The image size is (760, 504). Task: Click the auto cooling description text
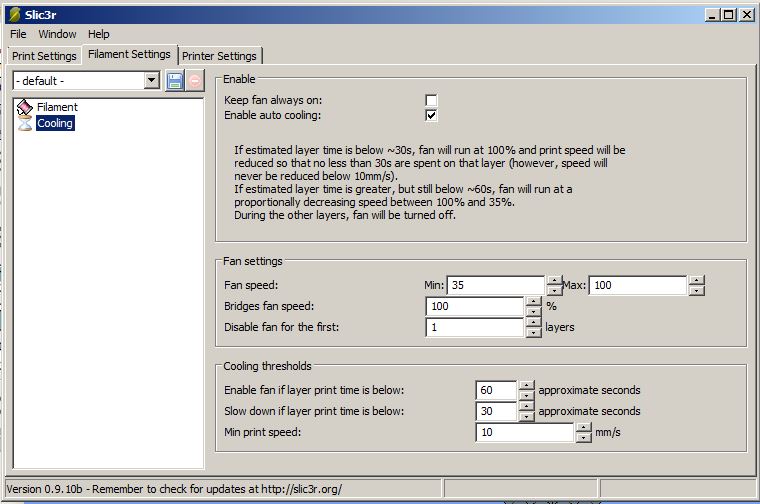[429, 182]
